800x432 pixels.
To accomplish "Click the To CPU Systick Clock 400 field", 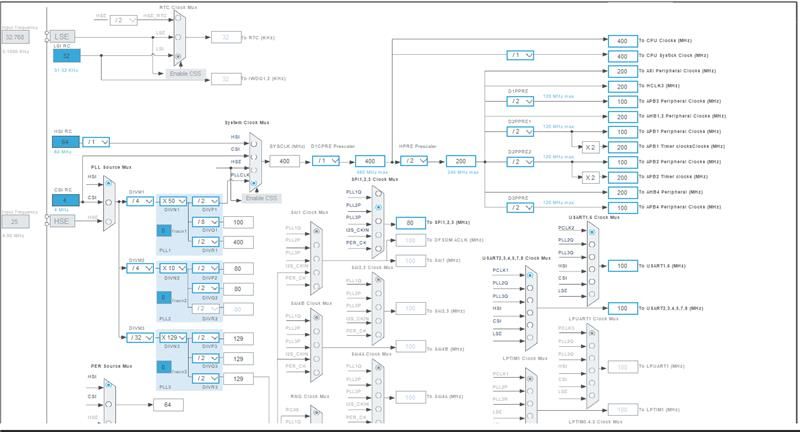I will coord(622,56).
